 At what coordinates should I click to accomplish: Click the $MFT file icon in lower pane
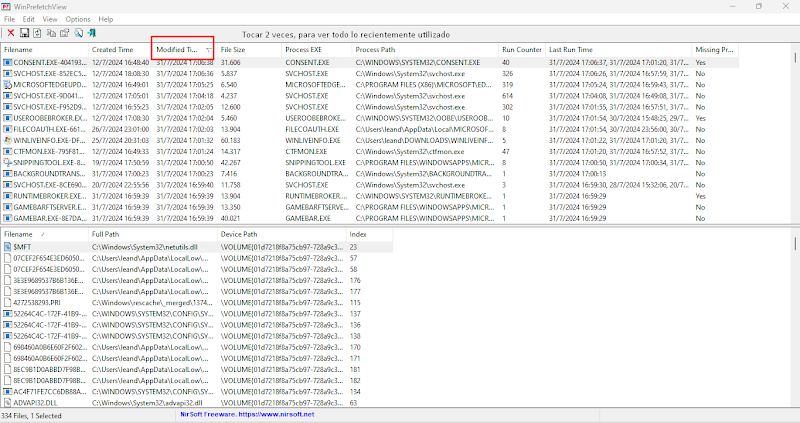pos(7,247)
